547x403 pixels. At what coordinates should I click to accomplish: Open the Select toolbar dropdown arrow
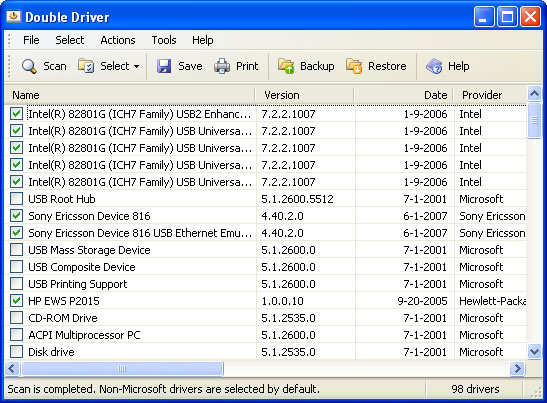(136, 66)
